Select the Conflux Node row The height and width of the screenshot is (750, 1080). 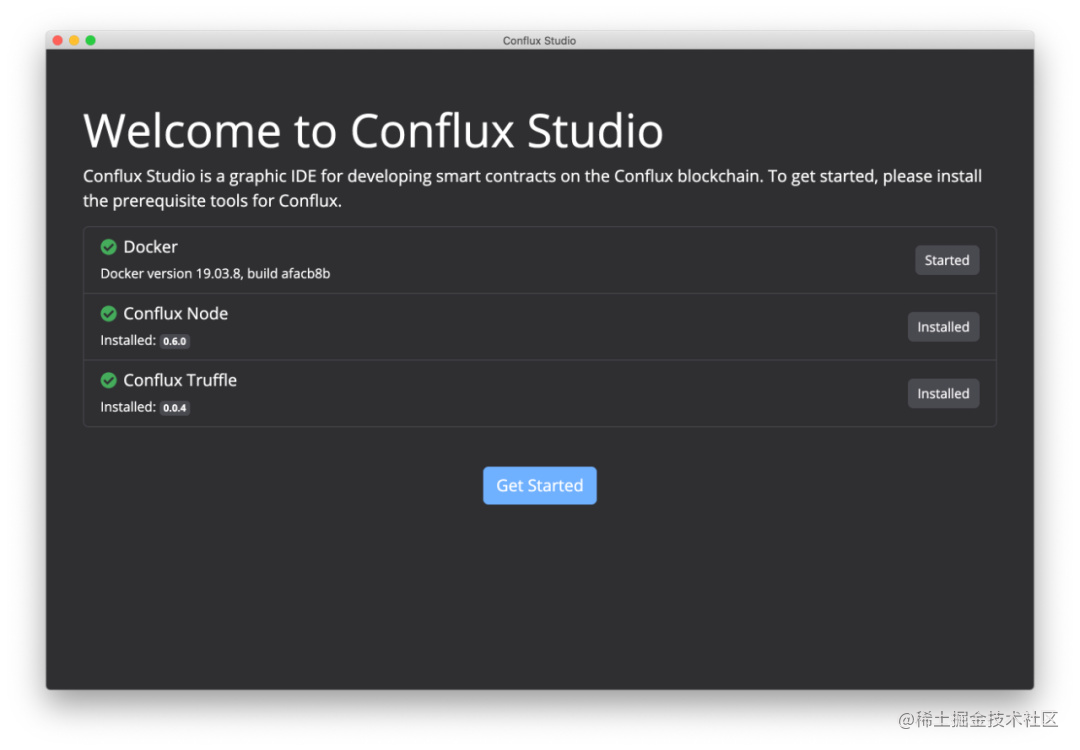pyautogui.click(x=540, y=326)
